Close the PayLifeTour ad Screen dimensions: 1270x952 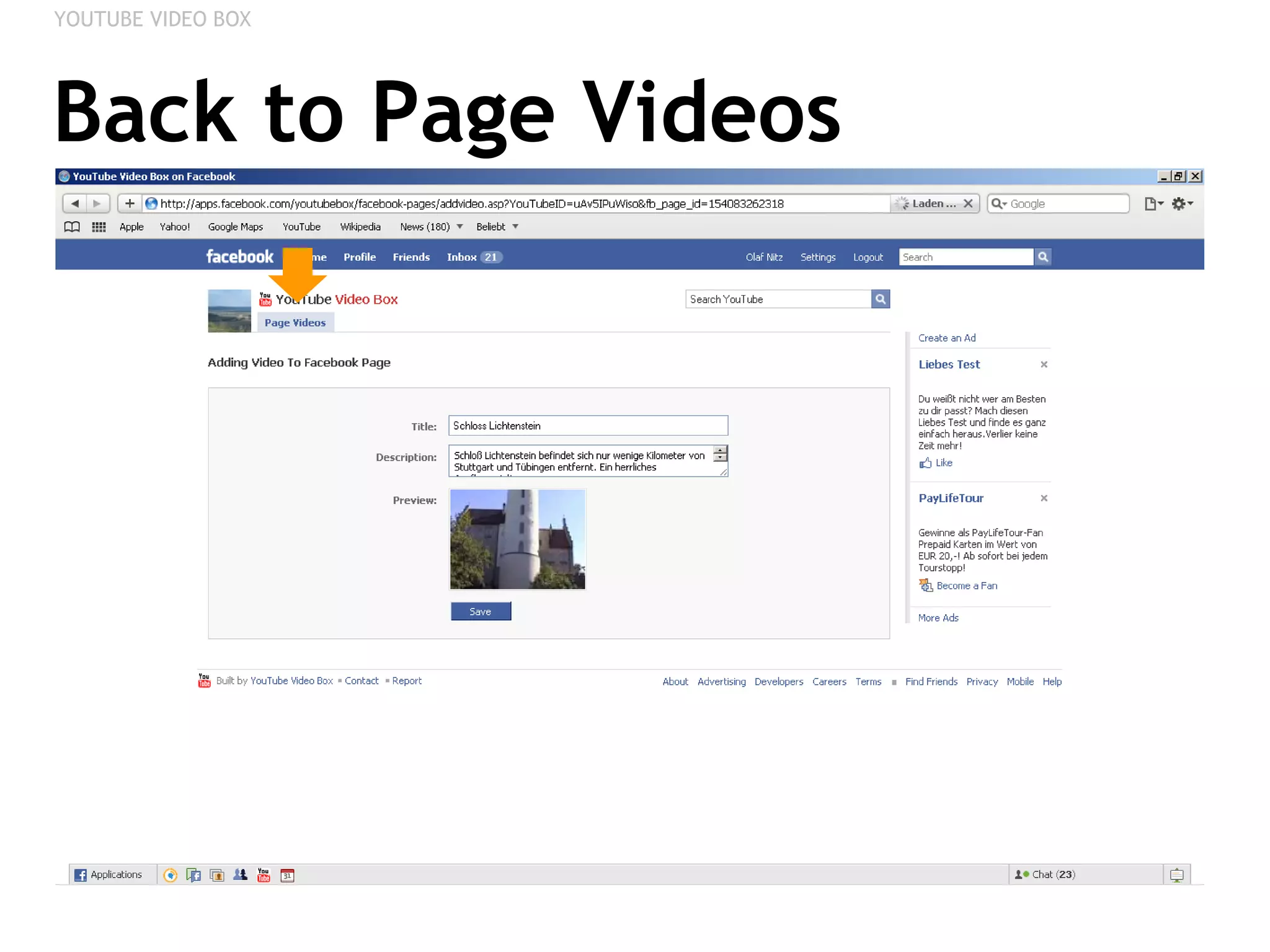pos(1044,498)
